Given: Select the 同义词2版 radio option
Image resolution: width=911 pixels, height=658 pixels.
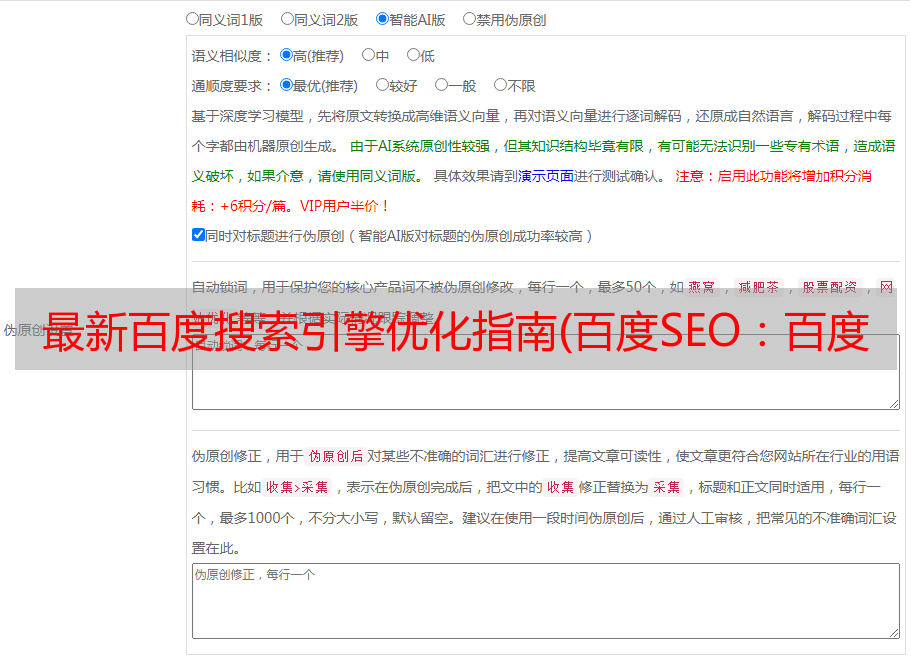Looking at the screenshot, I should point(287,19).
